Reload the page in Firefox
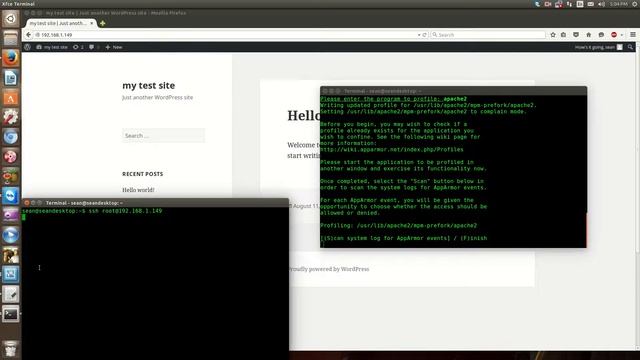 point(424,35)
